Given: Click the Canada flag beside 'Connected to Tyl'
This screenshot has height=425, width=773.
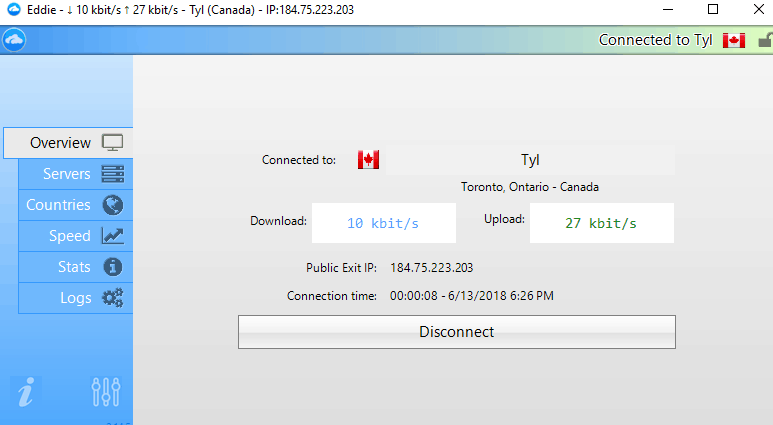Looking at the screenshot, I should 734,40.
